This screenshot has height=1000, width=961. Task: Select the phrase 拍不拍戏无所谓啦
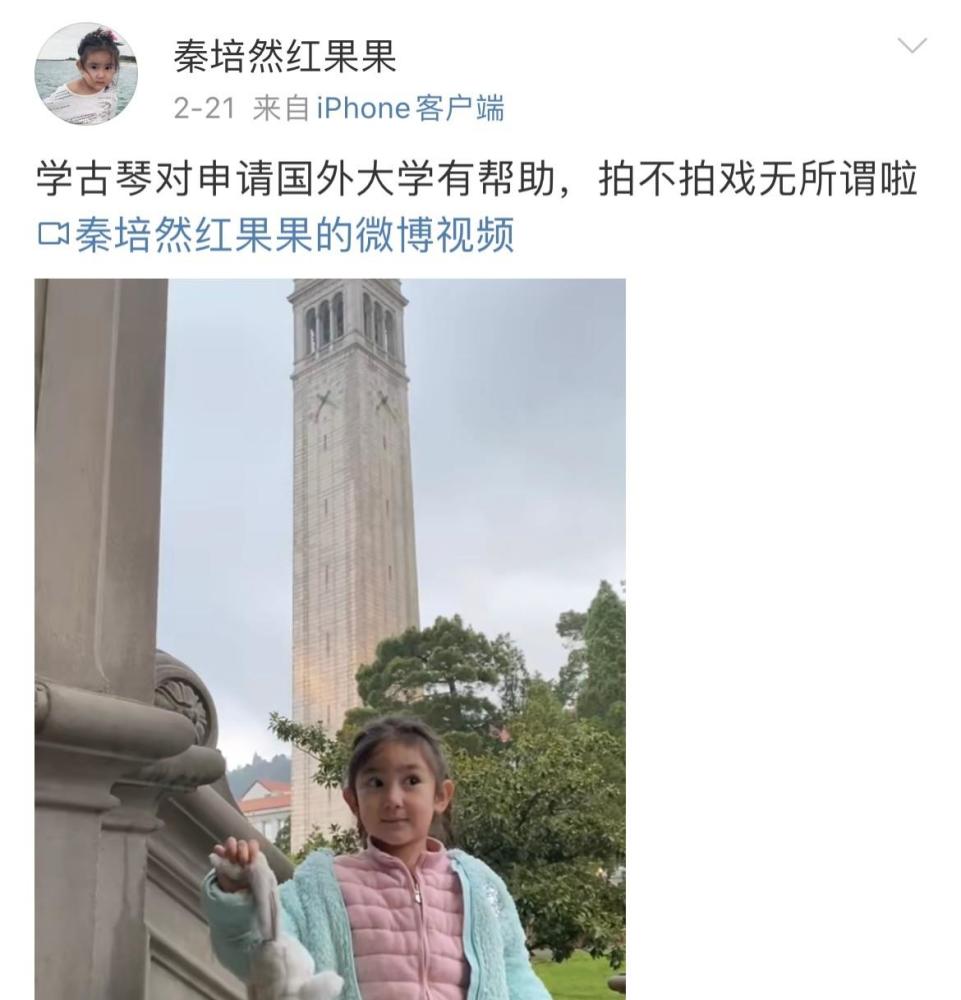(758, 179)
